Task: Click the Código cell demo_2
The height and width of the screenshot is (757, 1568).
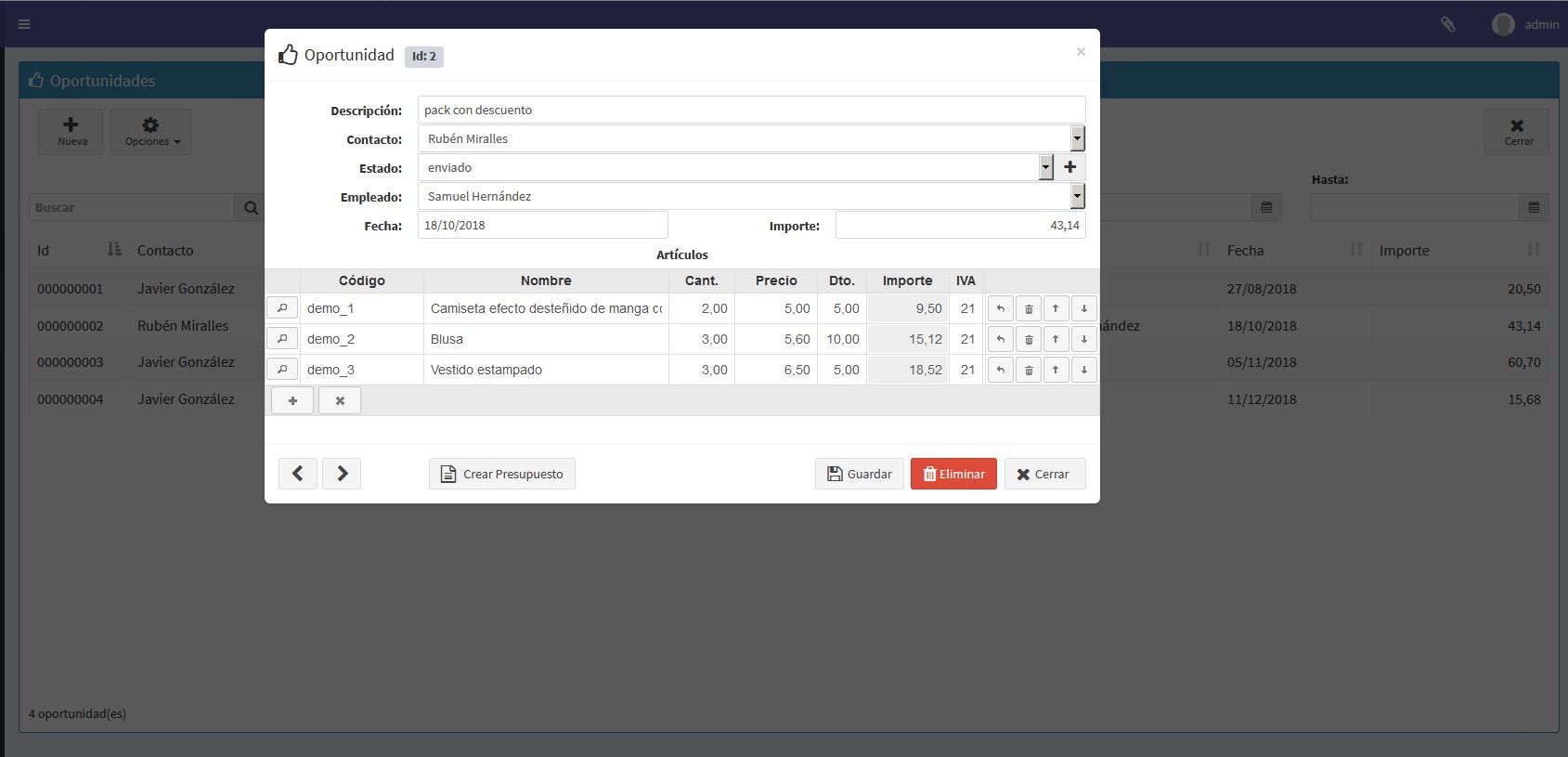Action: pos(362,339)
